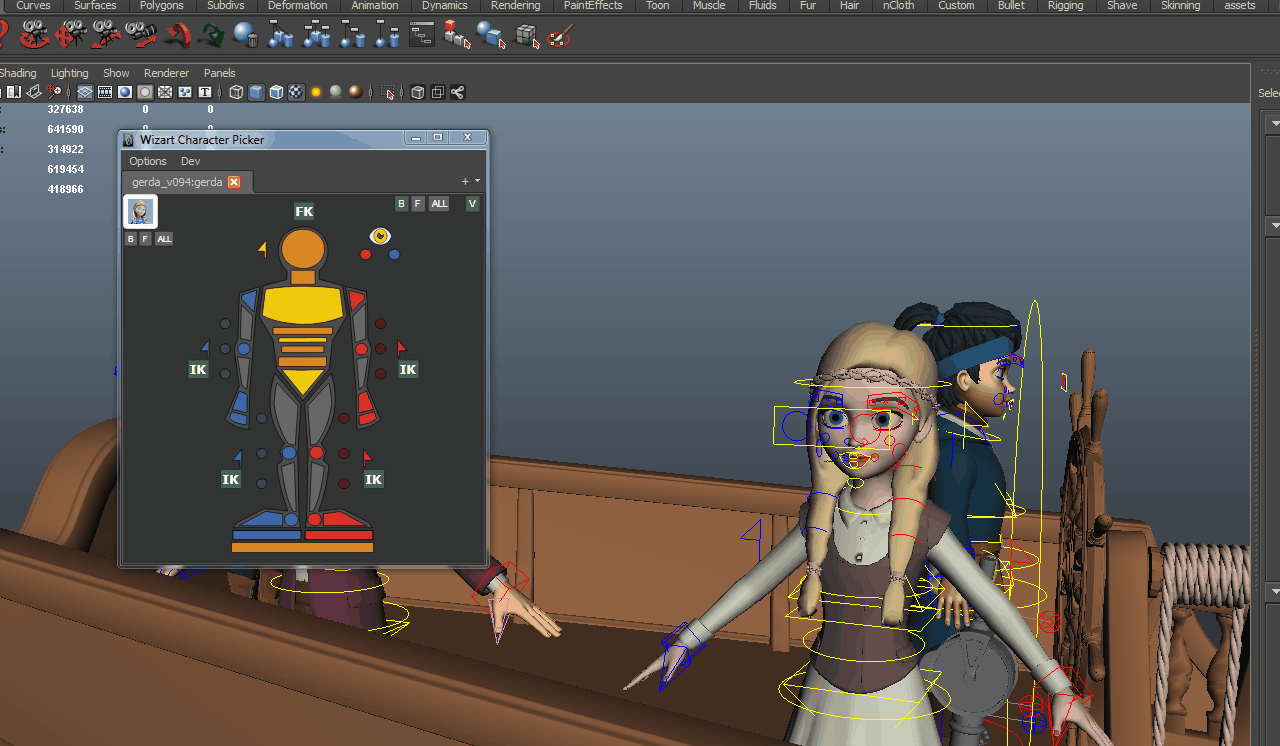
Task: Open the nCloth menu in main menu bar
Action: pos(897,6)
